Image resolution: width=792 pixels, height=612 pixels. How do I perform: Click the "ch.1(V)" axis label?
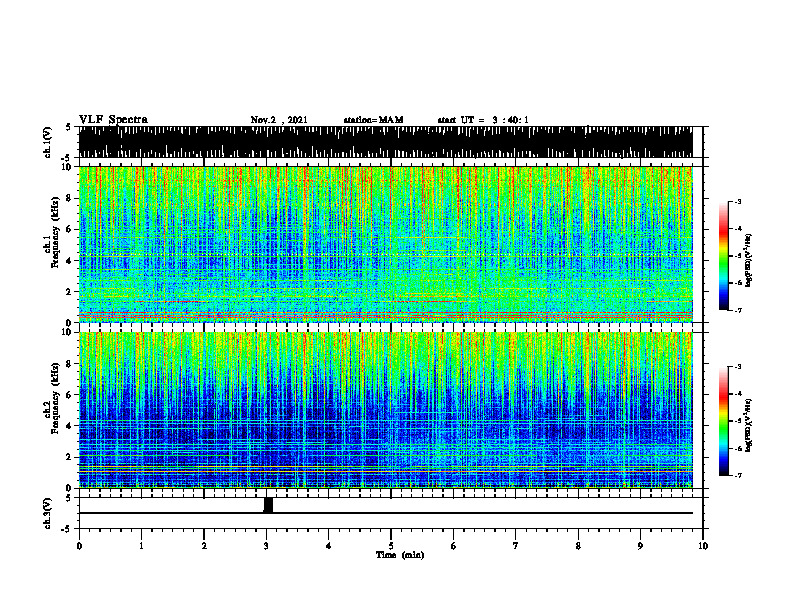(x=48, y=142)
